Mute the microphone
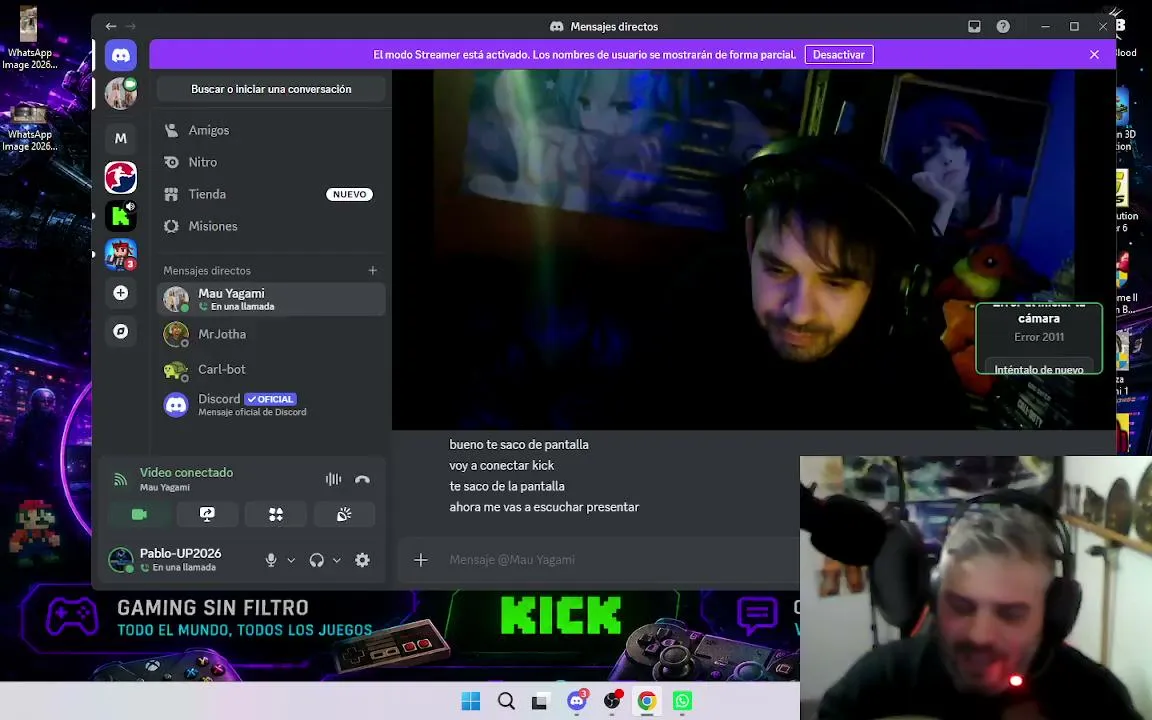This screenshot has height=720, width=1152. (271, 560)
